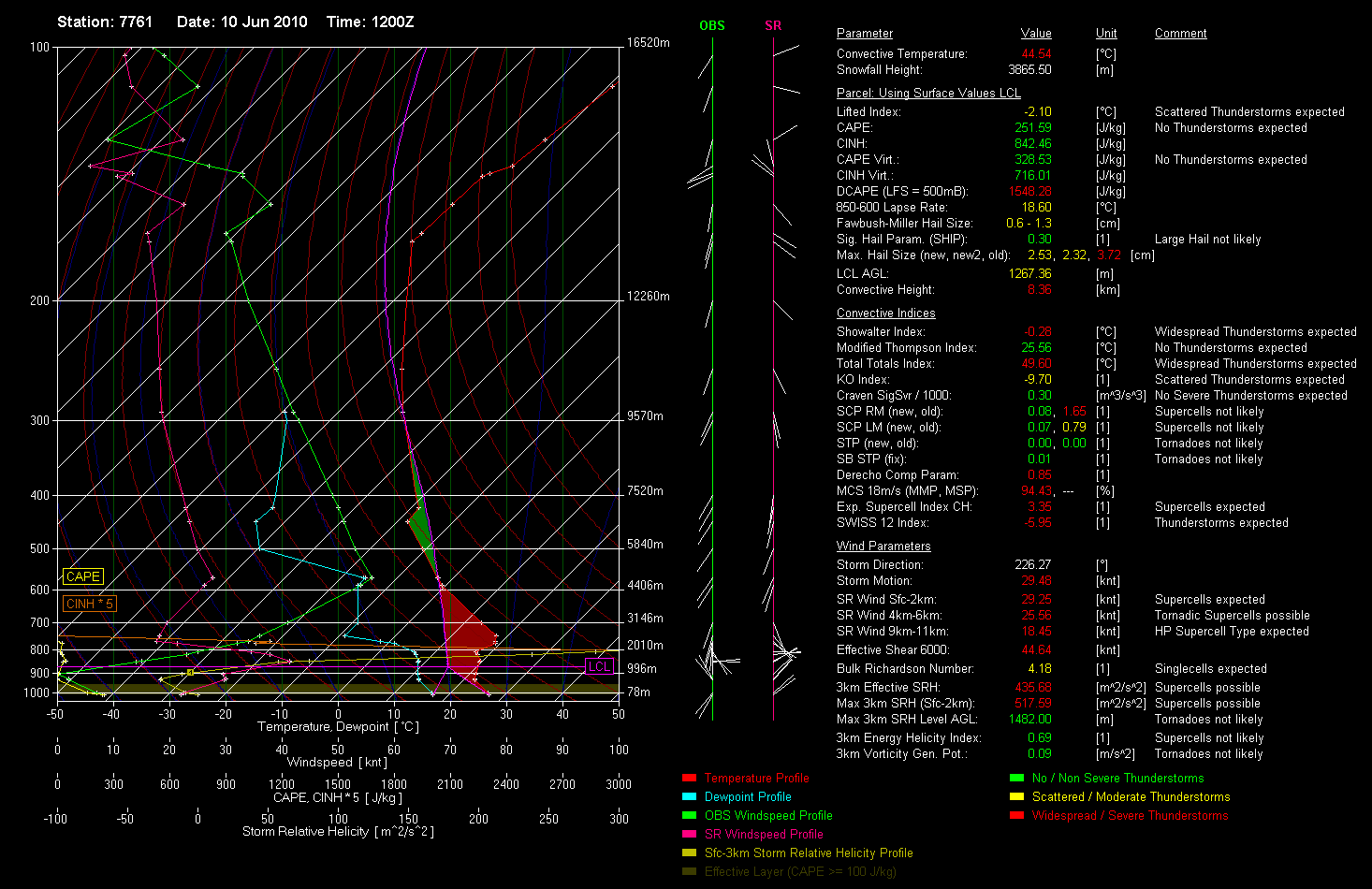
Task: Click the red Temperature Profile legend swatch
Action: coord(689,778)
